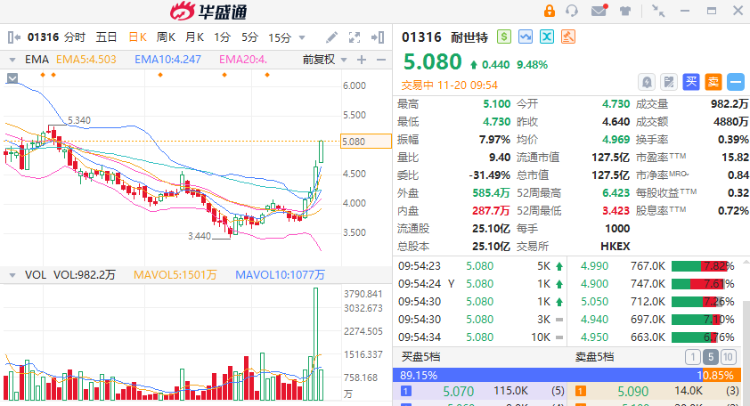Show 10-level order book depth

[728, 357]
